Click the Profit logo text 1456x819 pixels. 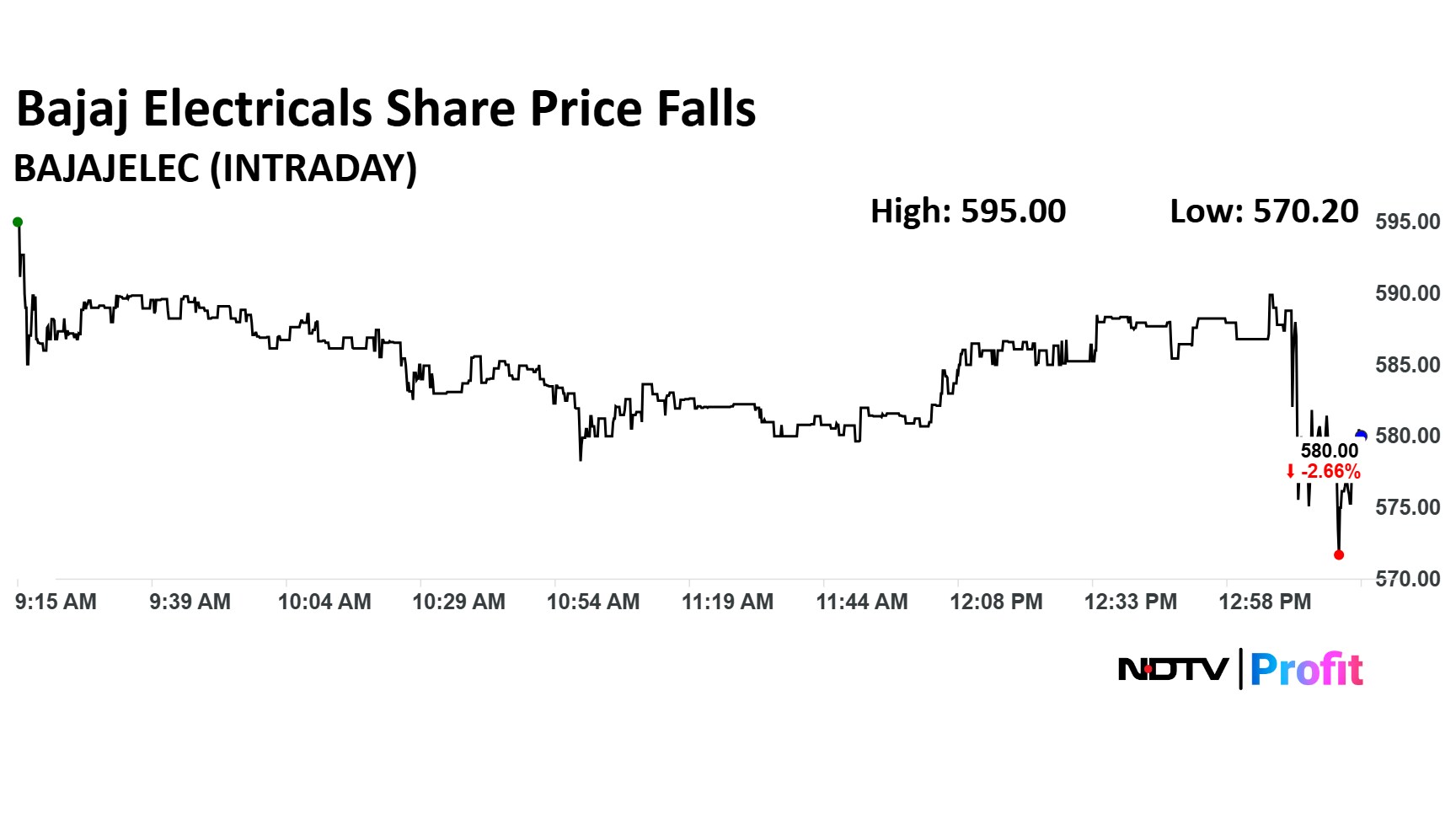[x=1306, y=670]
